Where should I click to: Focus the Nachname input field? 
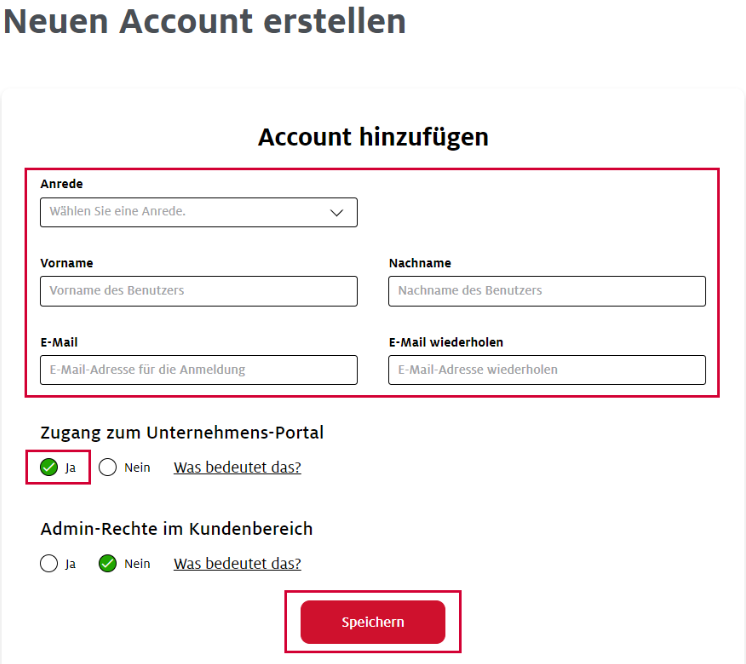pos(546,291)
